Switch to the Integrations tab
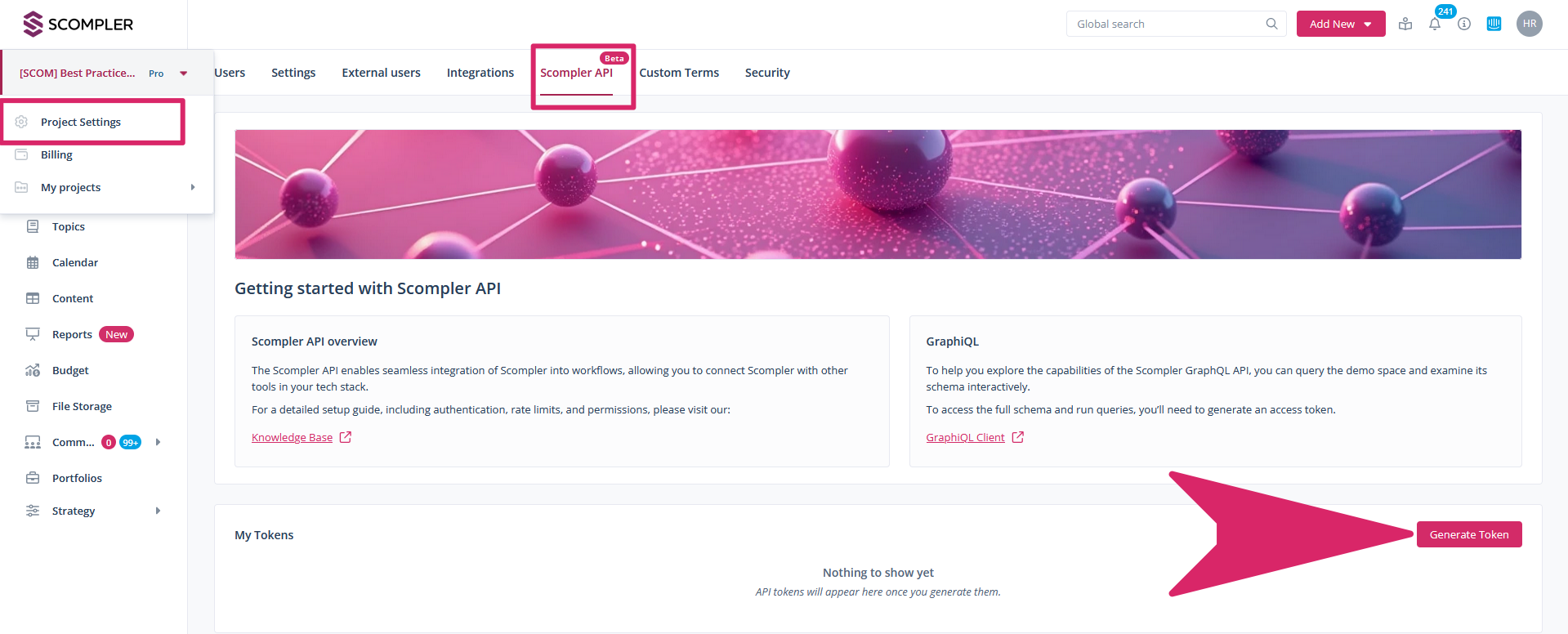 tap(480, 73)
